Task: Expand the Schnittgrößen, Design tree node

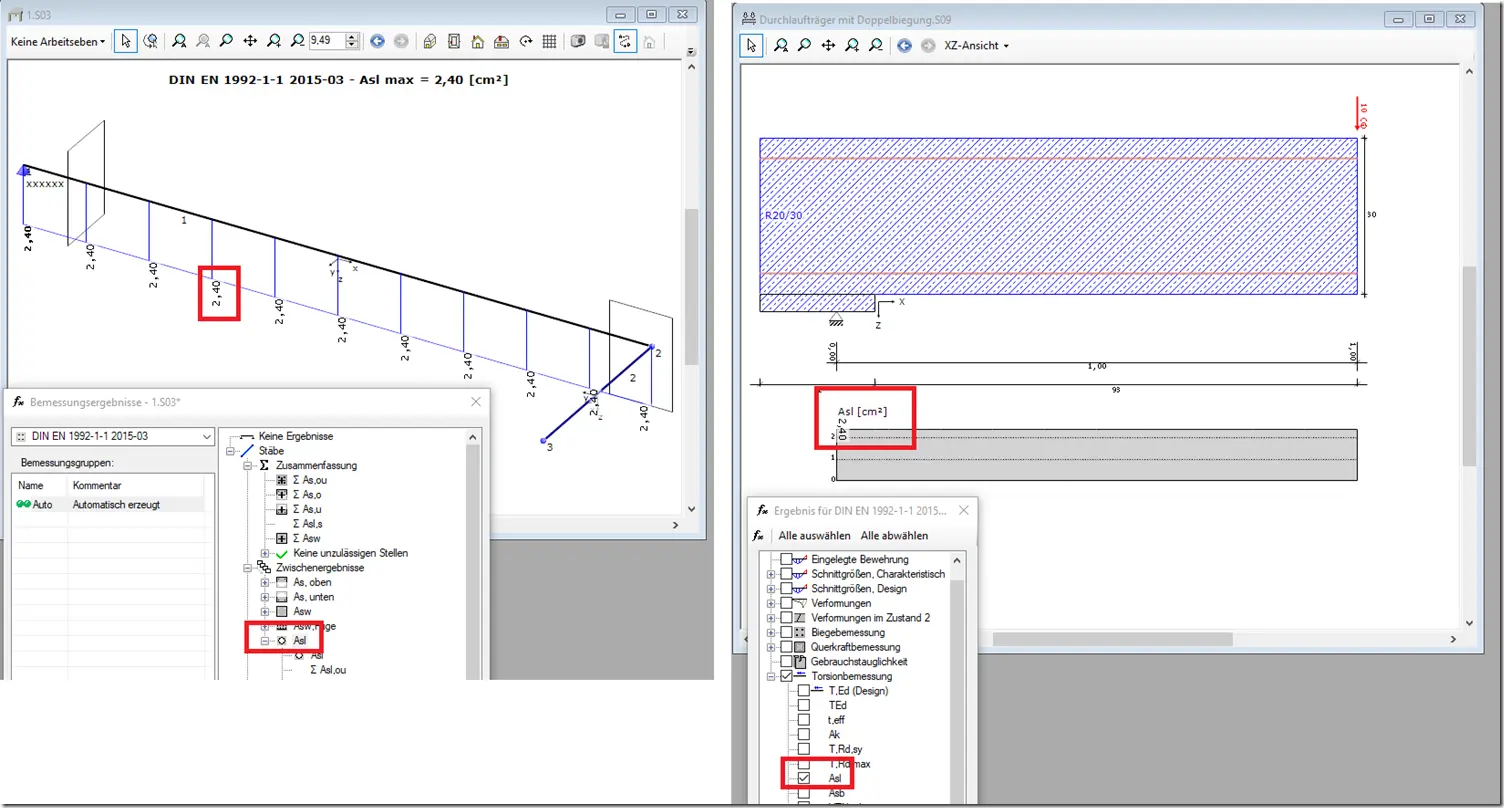Action: (x=770, y=589)
